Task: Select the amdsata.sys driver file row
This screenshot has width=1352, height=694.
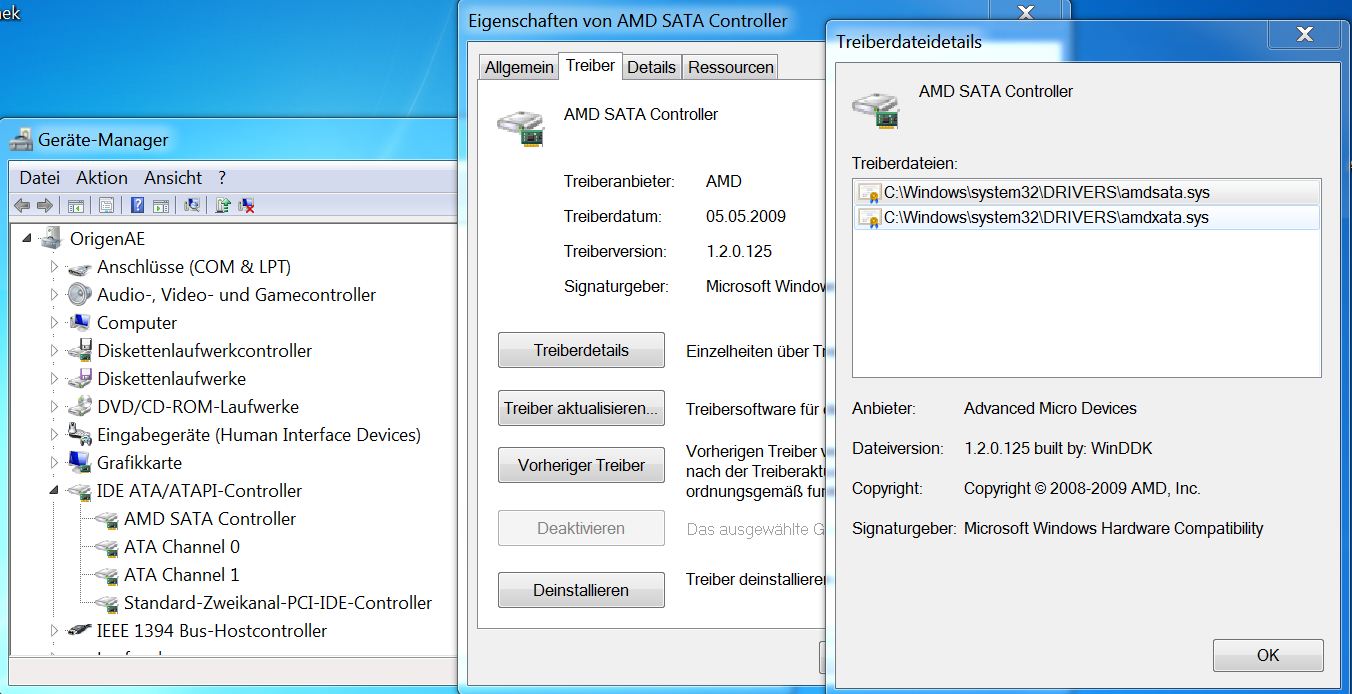Action: pyautogui.click(x=1087, y=193)
